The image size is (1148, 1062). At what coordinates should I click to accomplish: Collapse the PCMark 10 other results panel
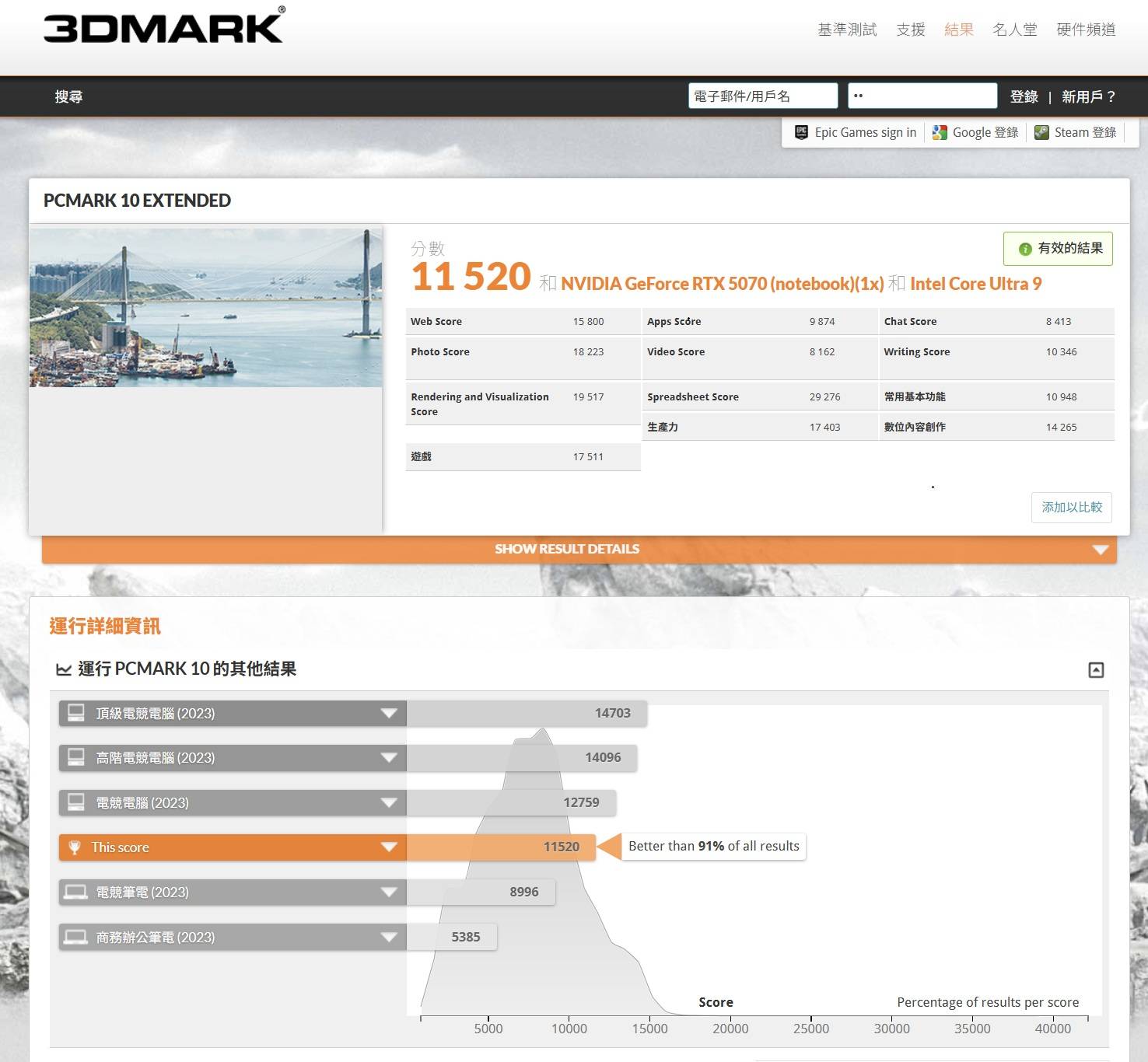pos(1096,669)
